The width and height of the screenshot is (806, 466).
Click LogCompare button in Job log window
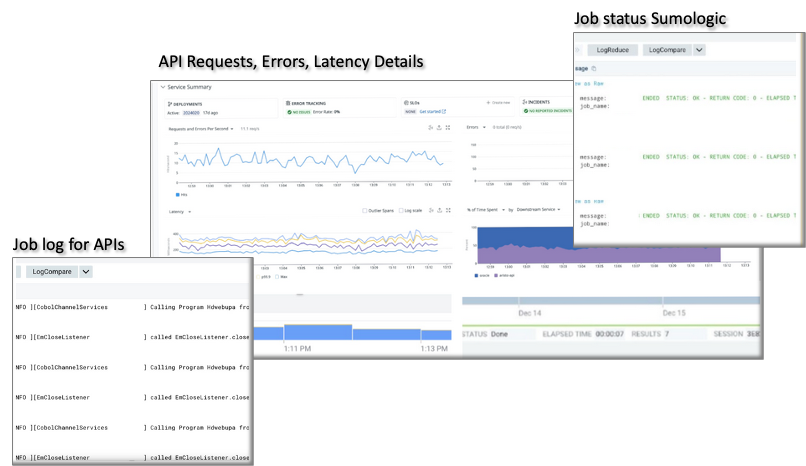click(x=52, y=272)
